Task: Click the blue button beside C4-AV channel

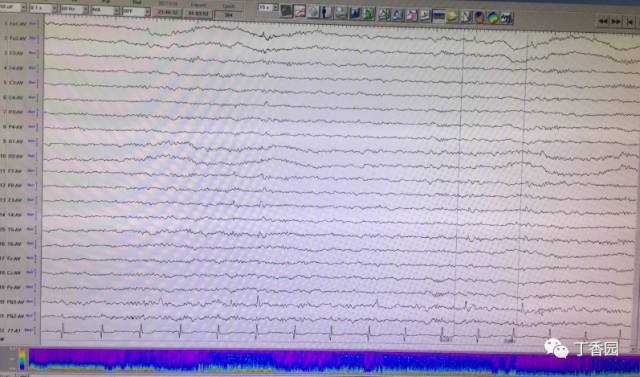Action: coord(32,97)
